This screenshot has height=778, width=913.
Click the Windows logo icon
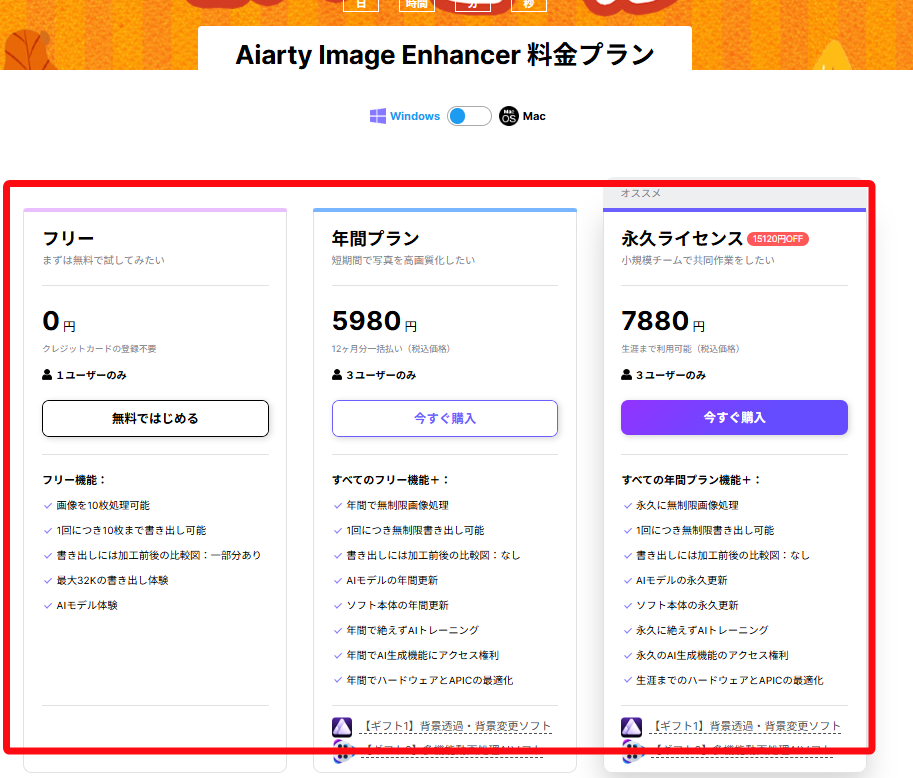[x=378, y=116]
